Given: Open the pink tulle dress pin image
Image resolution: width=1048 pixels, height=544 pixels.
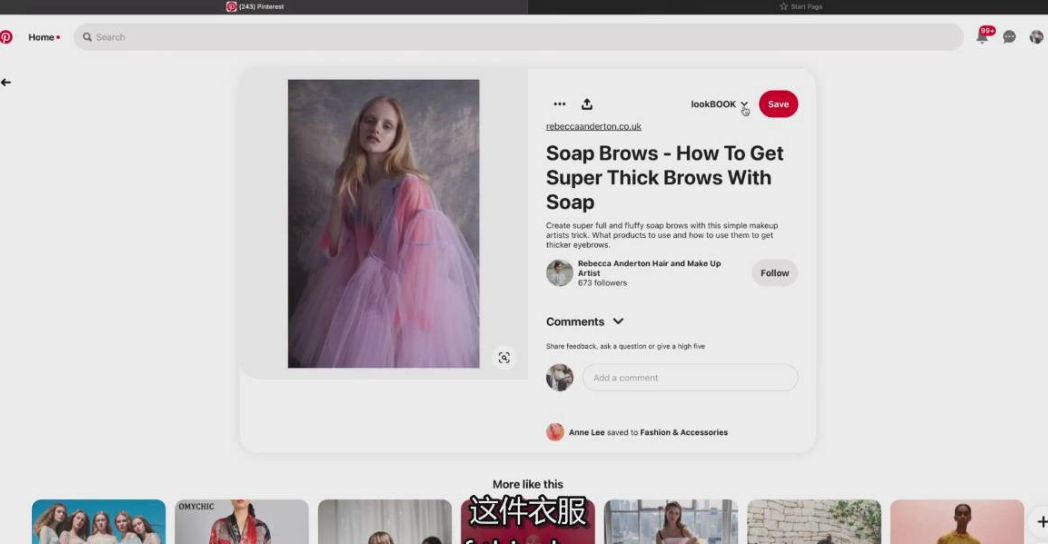Looking at the screenshot, I should tap(383, 224).
